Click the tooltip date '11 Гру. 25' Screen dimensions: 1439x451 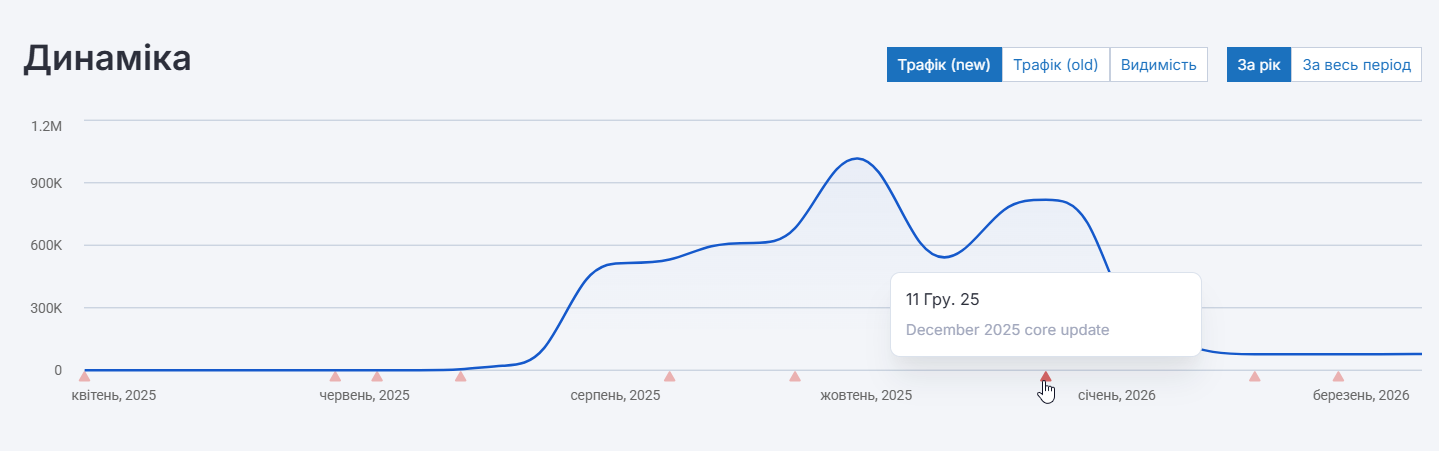point(942,299)
